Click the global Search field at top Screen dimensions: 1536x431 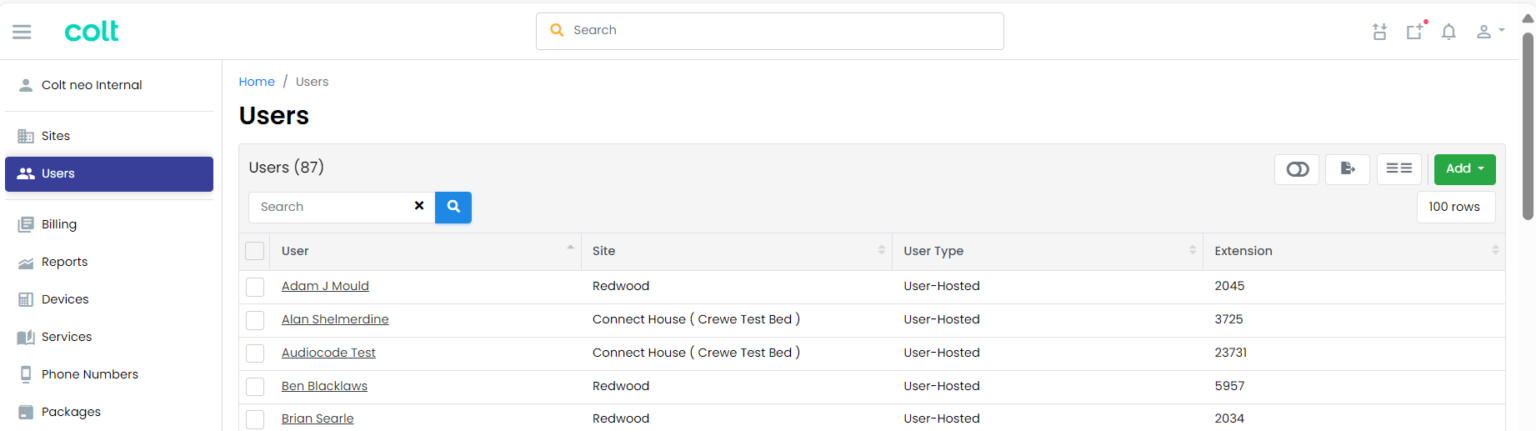coord(770,31)
